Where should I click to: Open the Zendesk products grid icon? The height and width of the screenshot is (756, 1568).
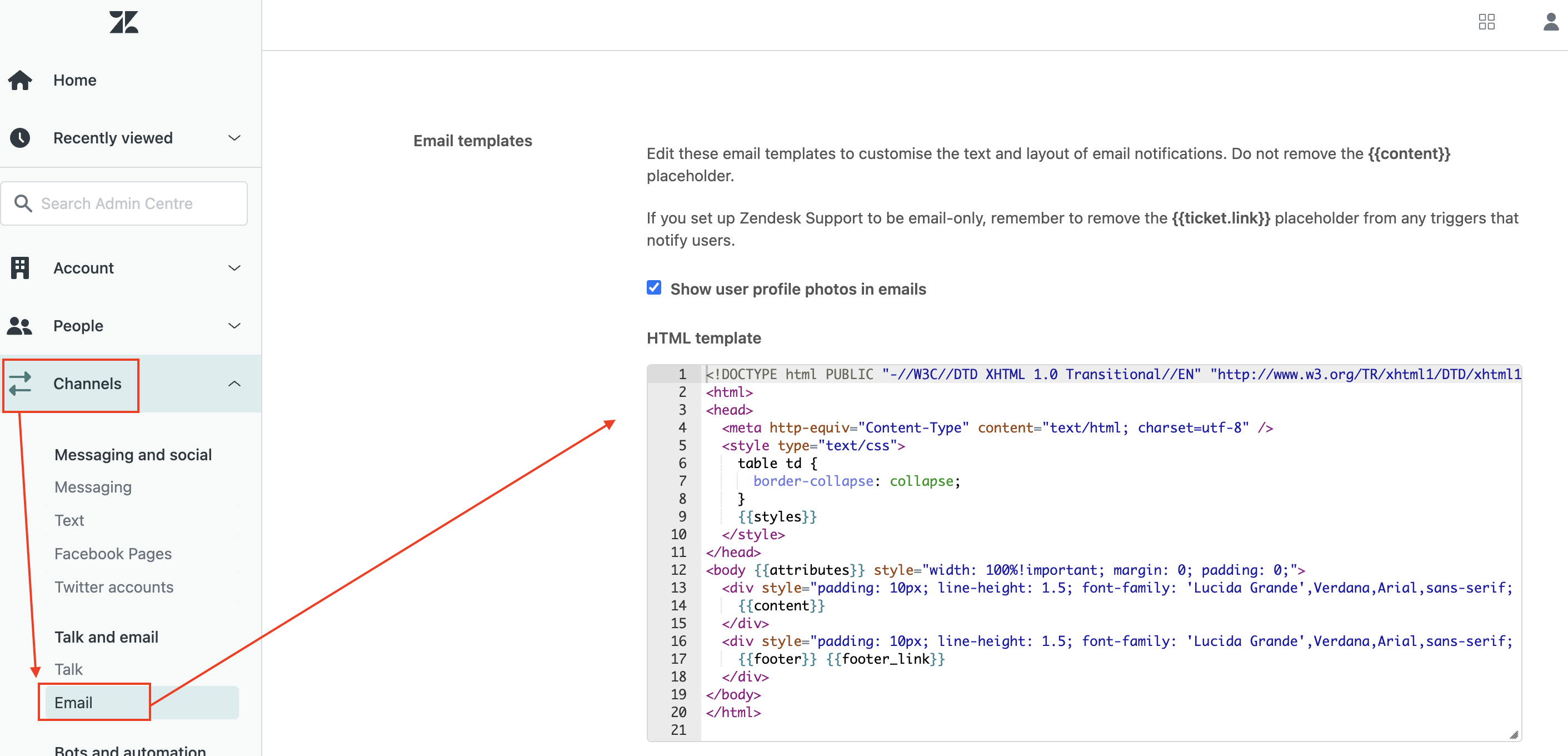1486,22
